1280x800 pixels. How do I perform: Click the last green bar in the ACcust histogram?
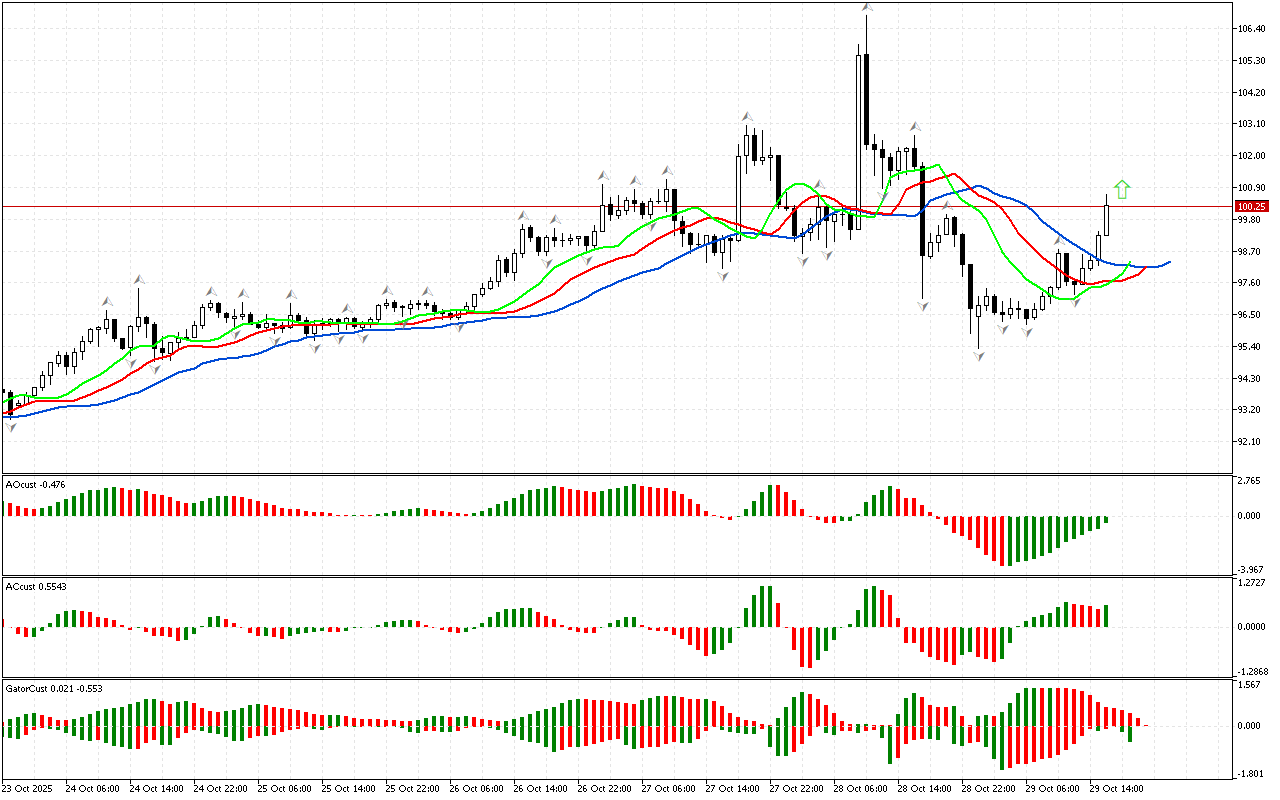point(1107,616)
